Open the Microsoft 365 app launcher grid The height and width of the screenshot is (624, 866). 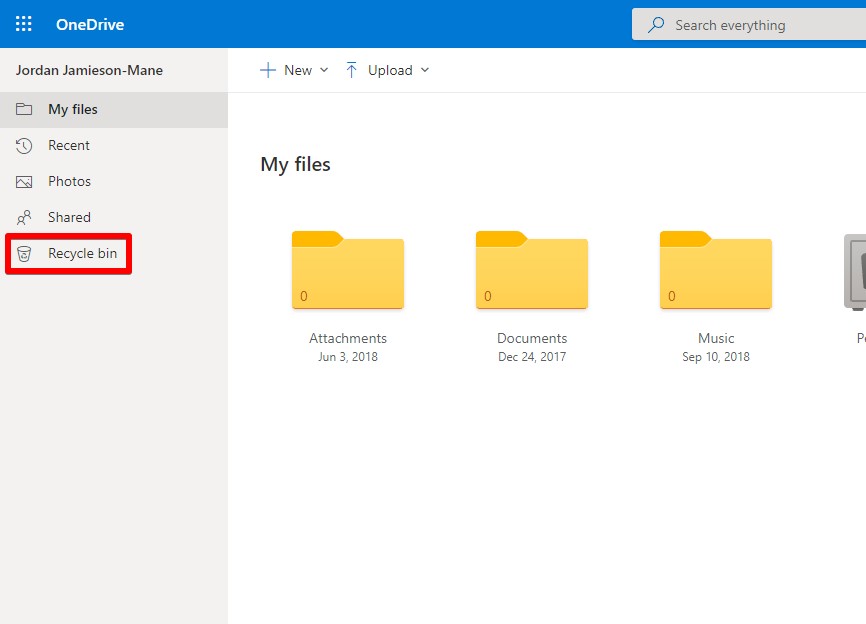23,23
